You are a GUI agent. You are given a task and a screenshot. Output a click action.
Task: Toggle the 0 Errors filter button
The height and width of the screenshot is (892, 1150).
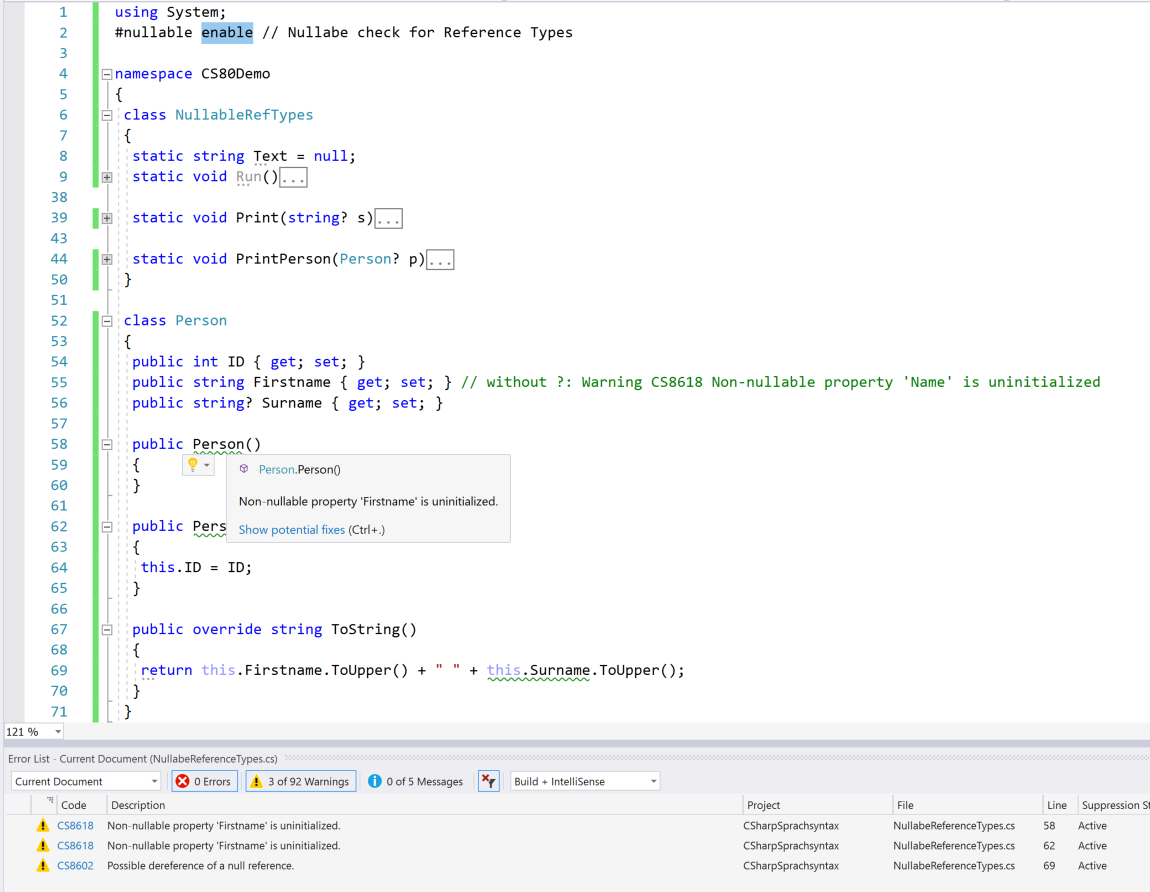204,781
